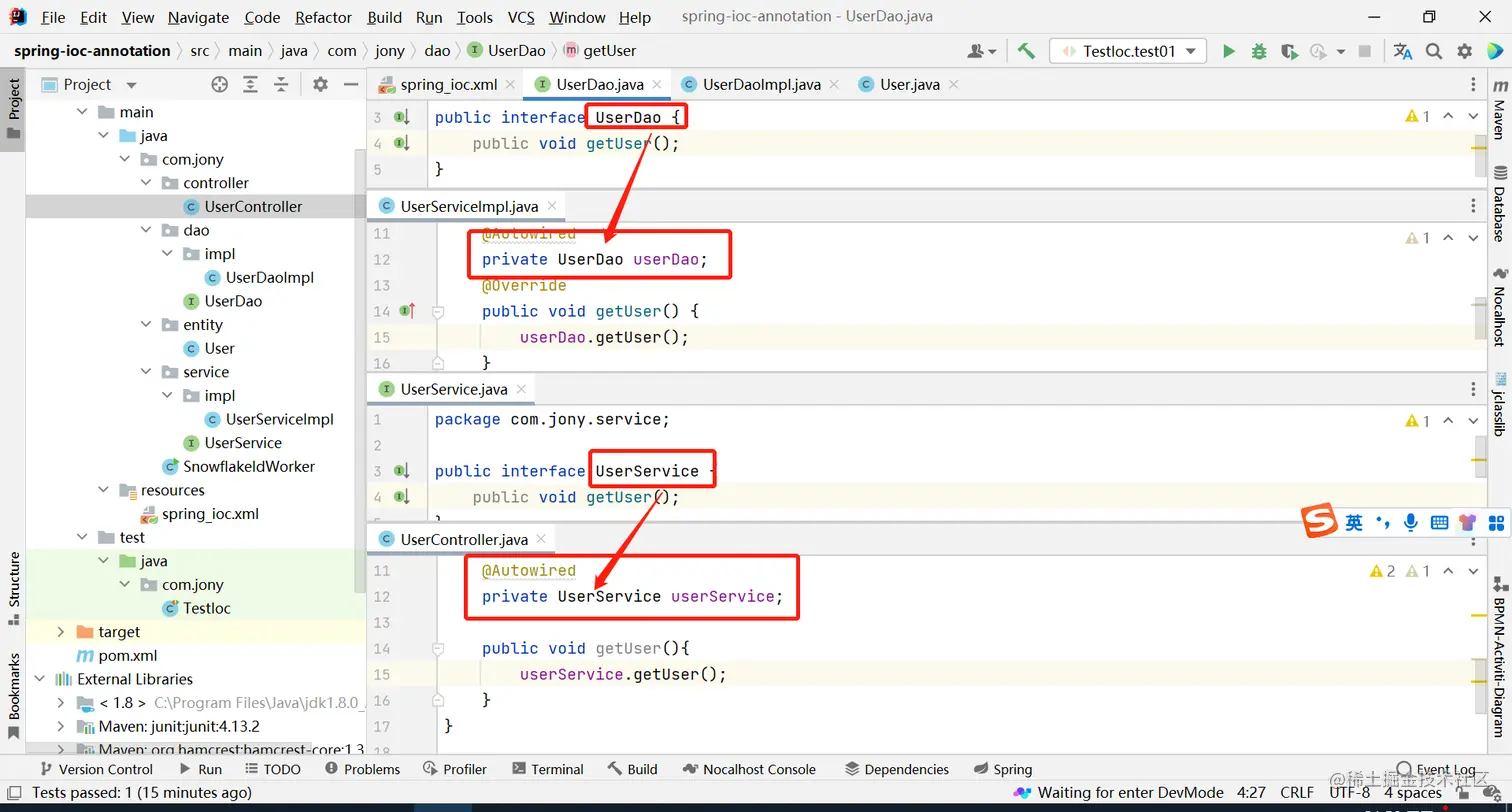Open the Terminal tool window

point(548,769)
